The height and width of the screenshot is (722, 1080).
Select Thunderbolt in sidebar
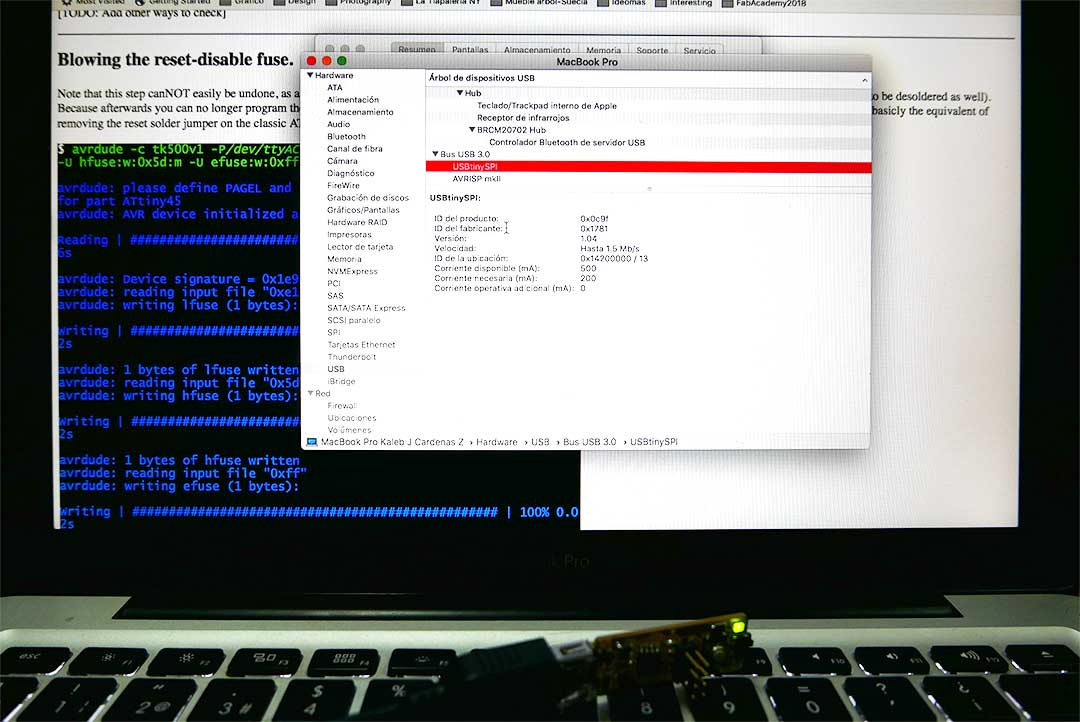pos(352,357)
